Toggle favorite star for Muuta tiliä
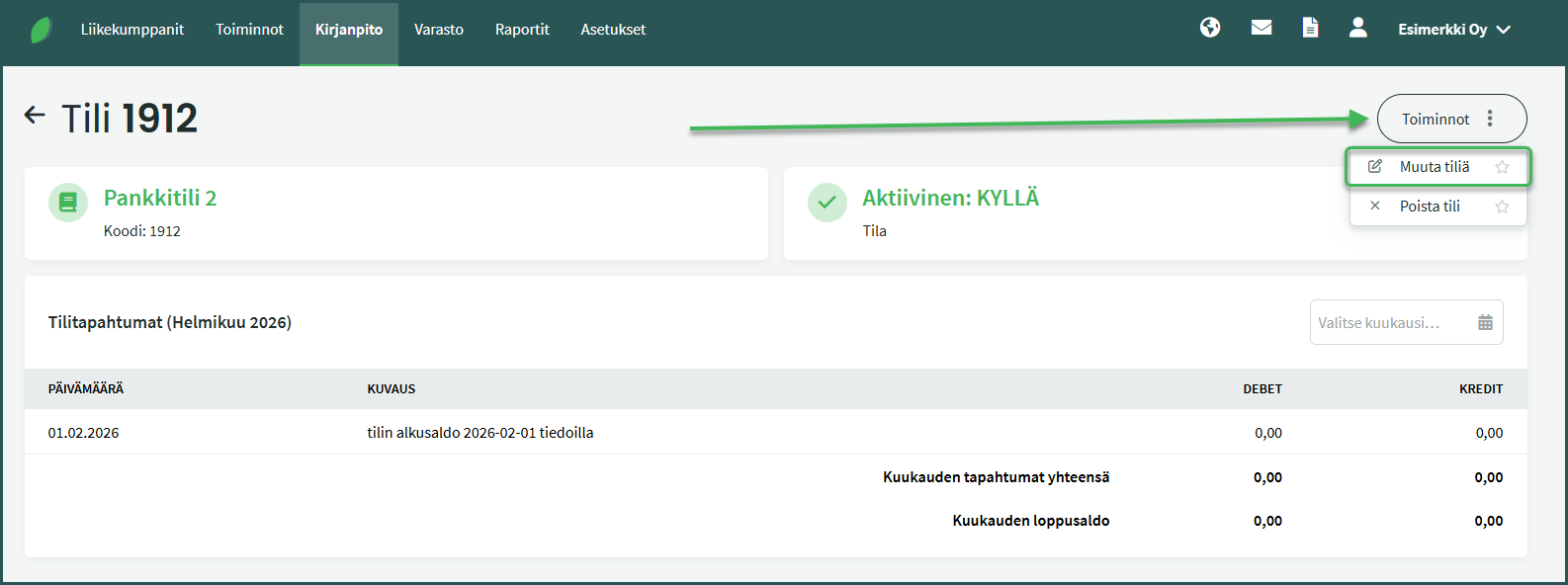Viewport: 1568px width, 585px height. [x=1502, y=167]
